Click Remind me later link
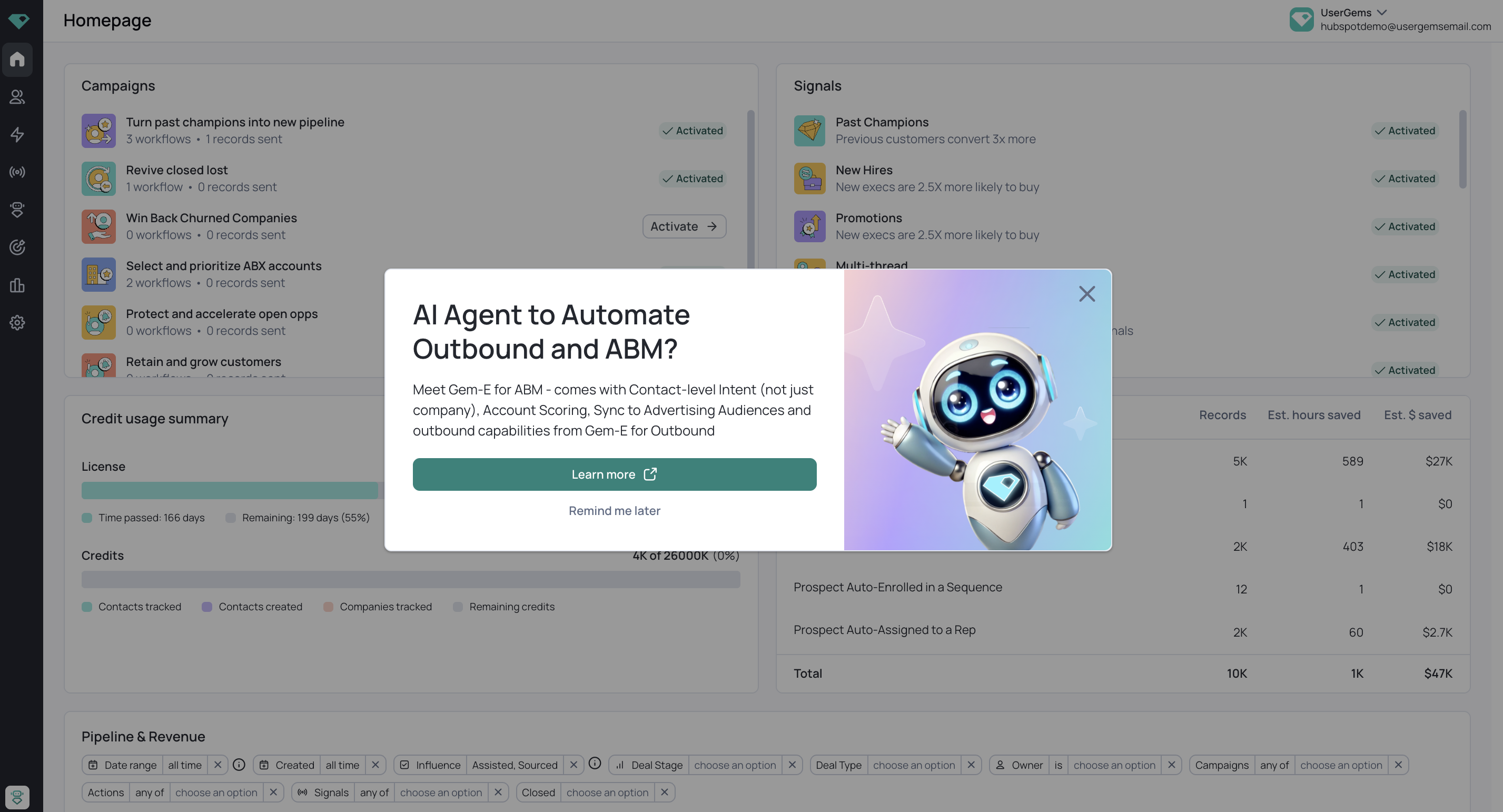This screenshot has width=1503, height=812. click(x=615, y=510)
